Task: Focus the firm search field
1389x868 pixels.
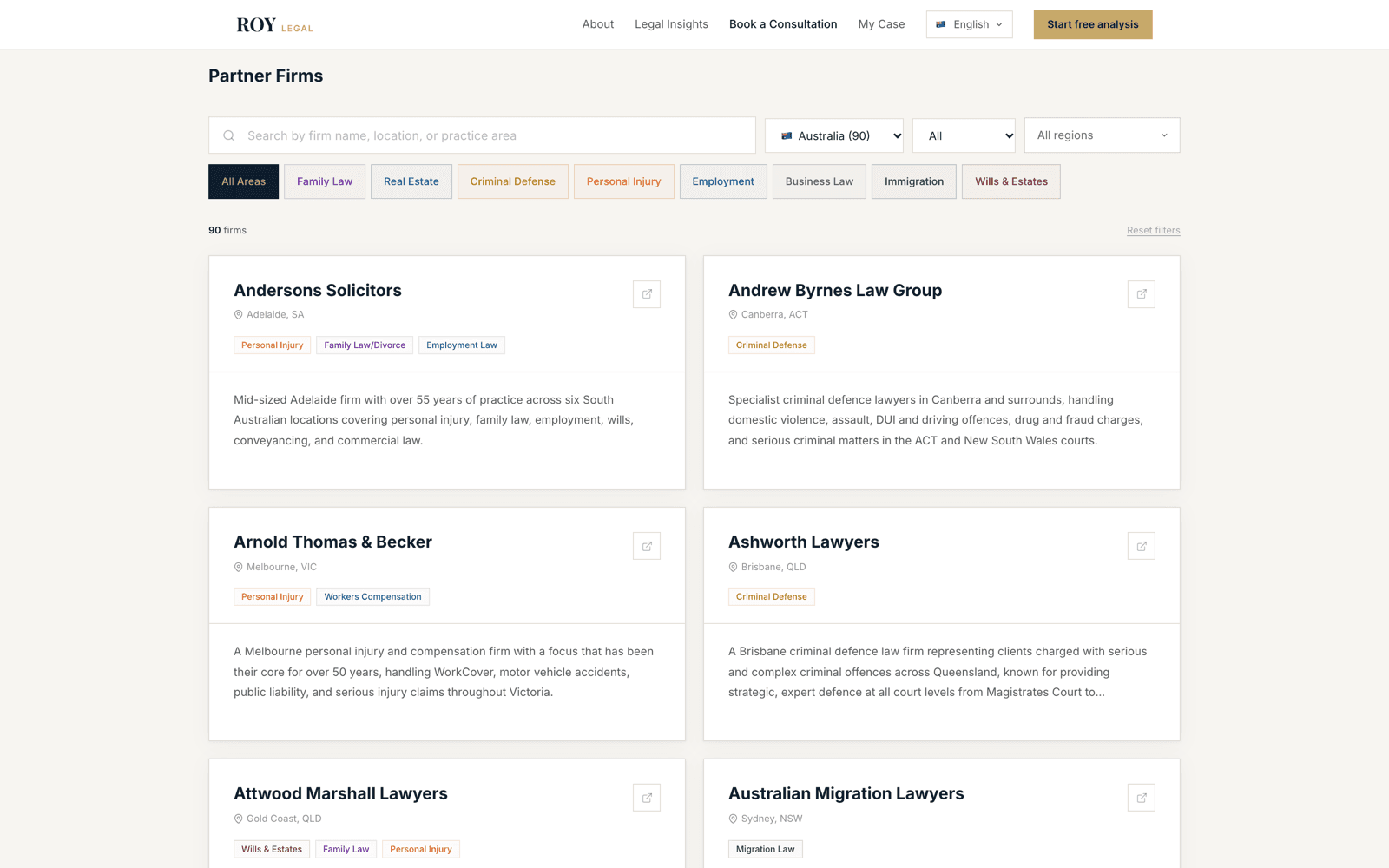Action: (482, 135)
